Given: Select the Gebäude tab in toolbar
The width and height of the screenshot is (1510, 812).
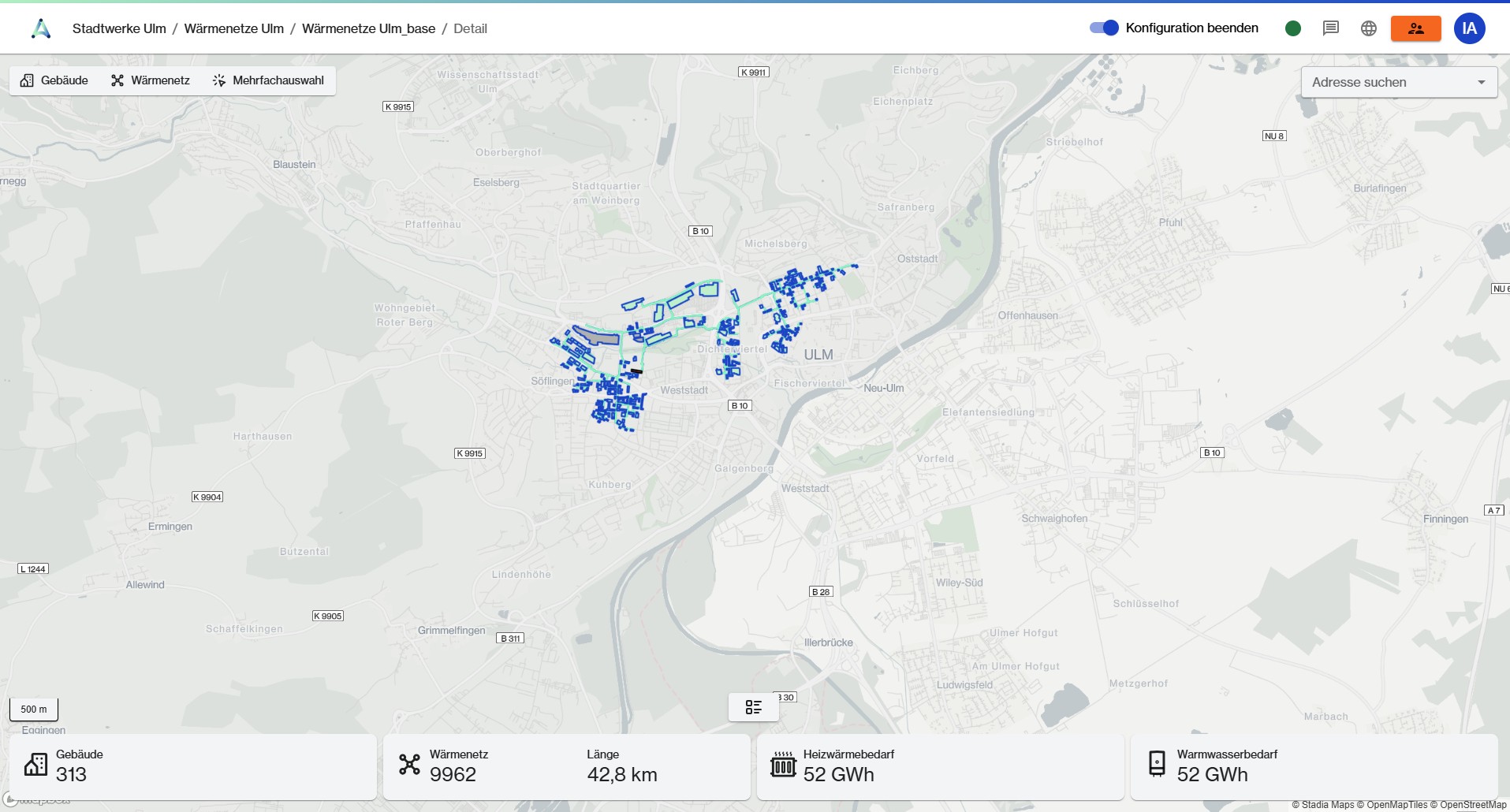Looking at the screenshot, I should tap(54, 80).
